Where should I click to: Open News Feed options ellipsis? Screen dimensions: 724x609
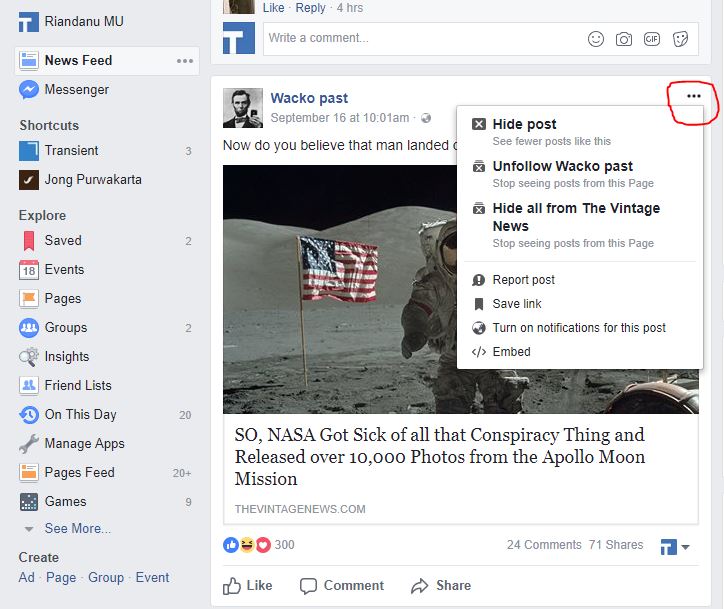click(x=185, y=60)
